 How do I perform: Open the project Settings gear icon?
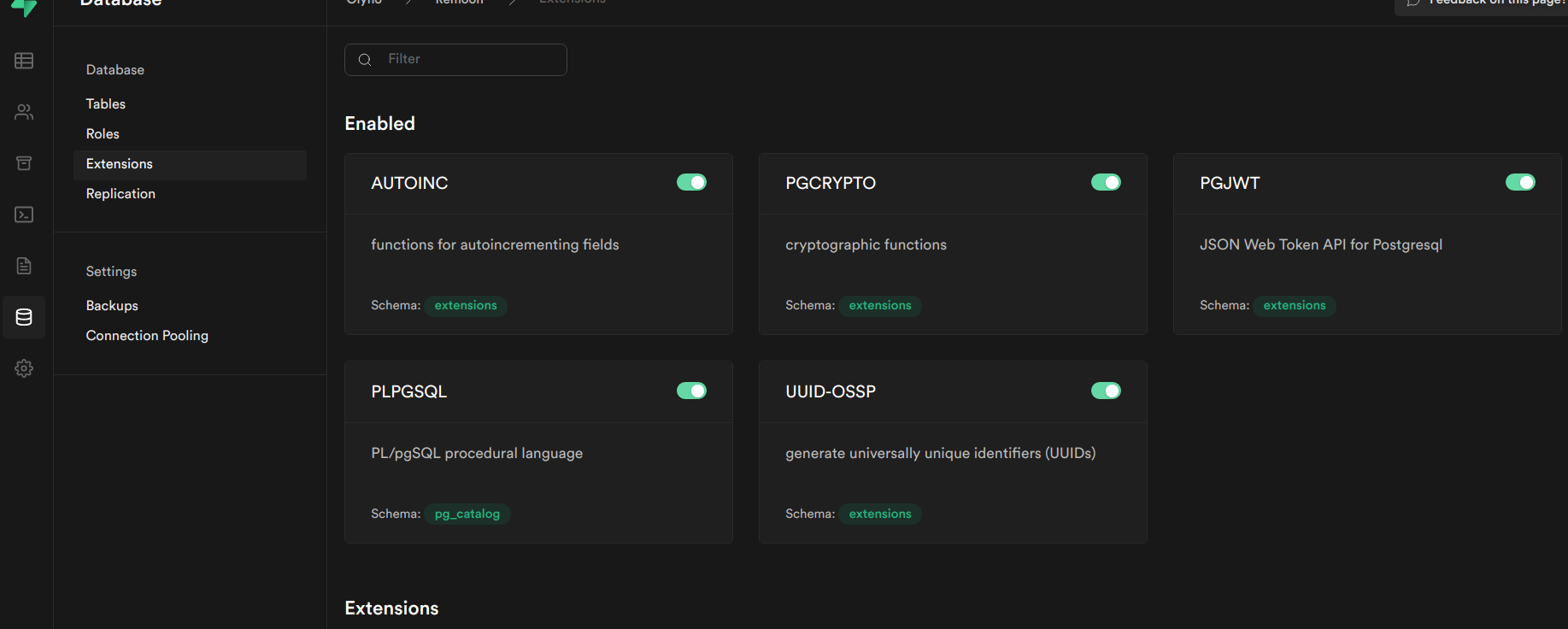coord(24,368)
